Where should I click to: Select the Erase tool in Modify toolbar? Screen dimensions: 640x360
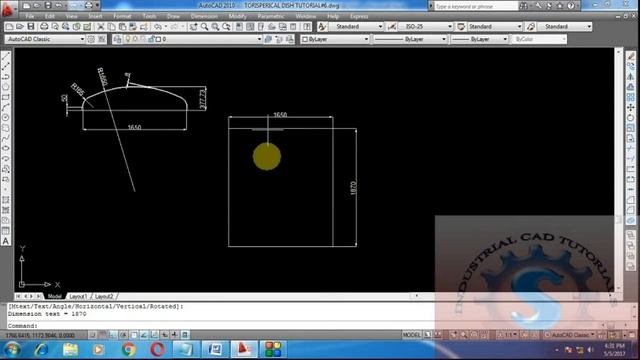pos(631,56)
